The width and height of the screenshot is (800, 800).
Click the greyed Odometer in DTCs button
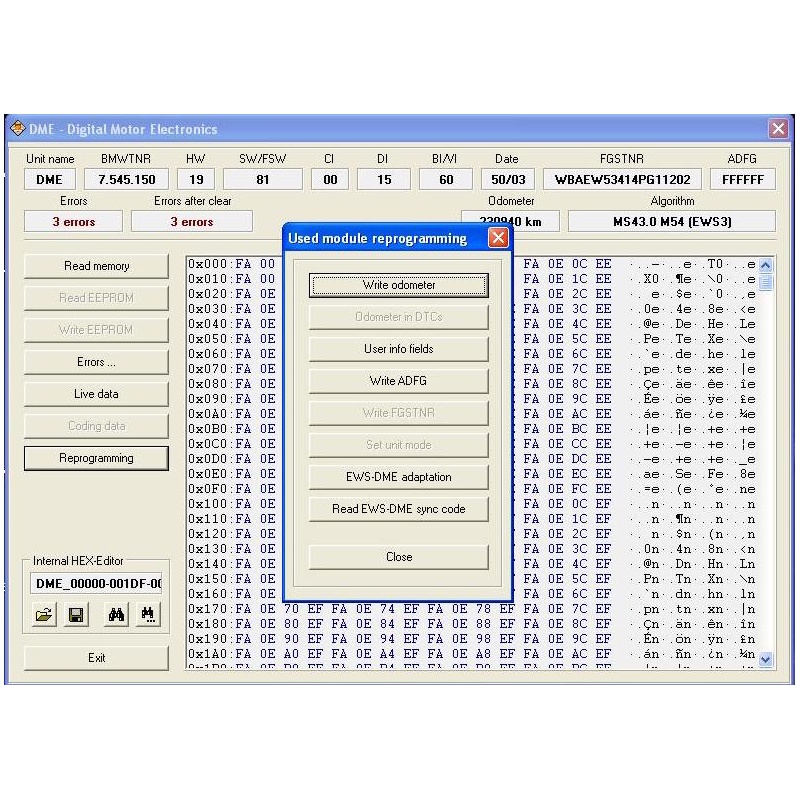398,317
